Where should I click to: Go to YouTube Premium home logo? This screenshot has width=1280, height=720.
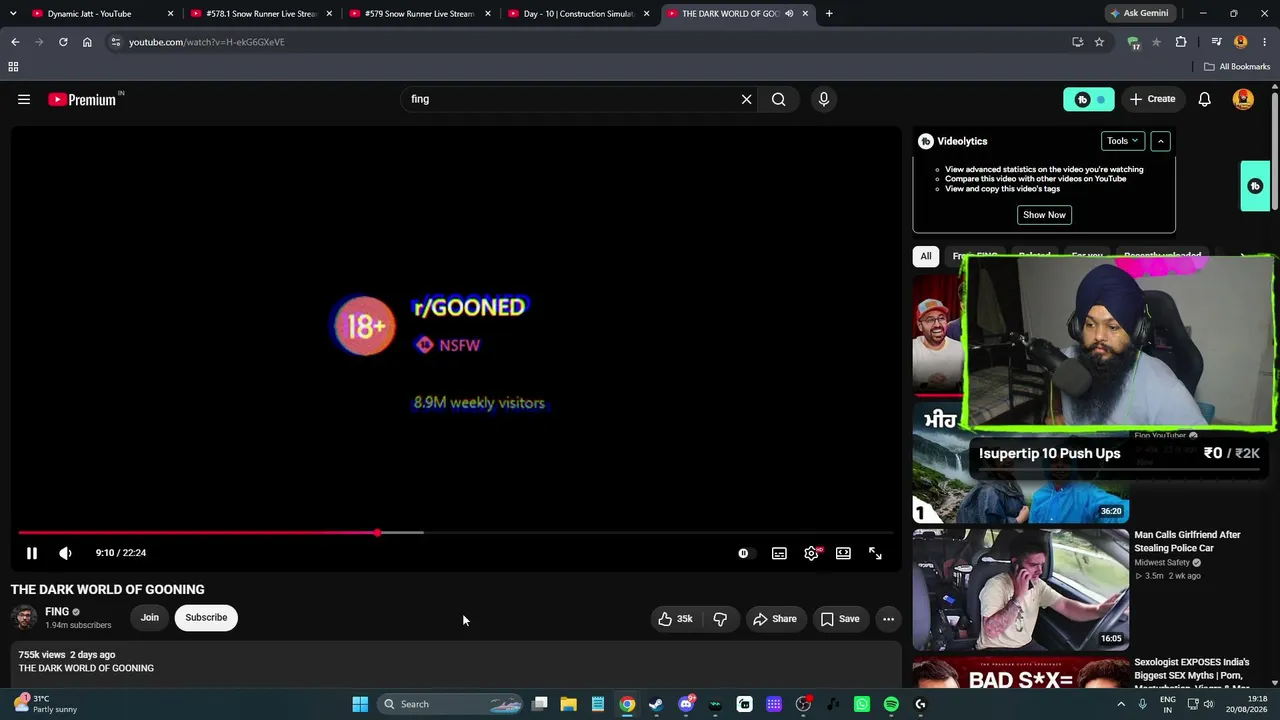tap(82, 99)
